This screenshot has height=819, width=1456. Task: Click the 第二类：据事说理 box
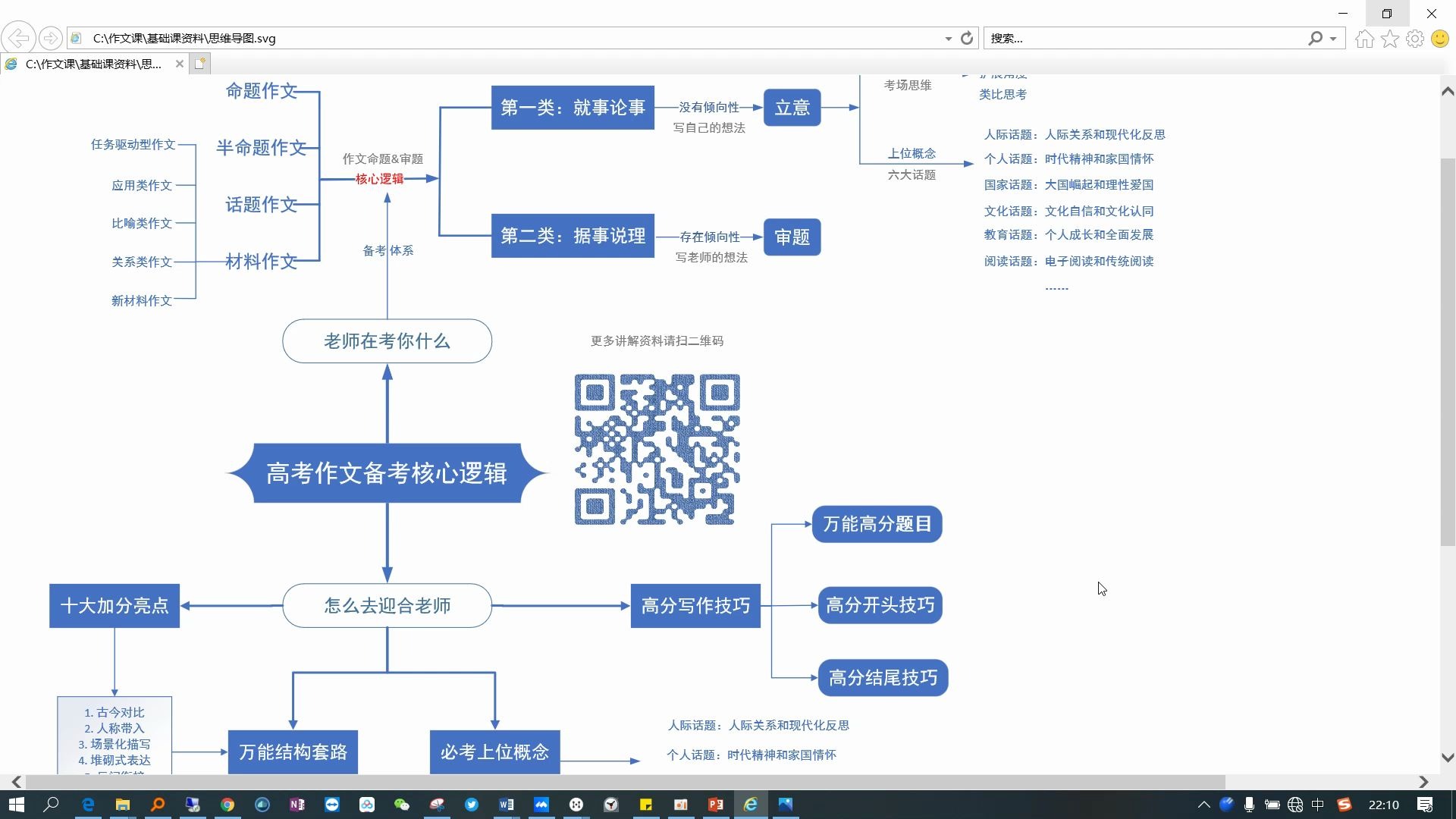pos(573,236)
